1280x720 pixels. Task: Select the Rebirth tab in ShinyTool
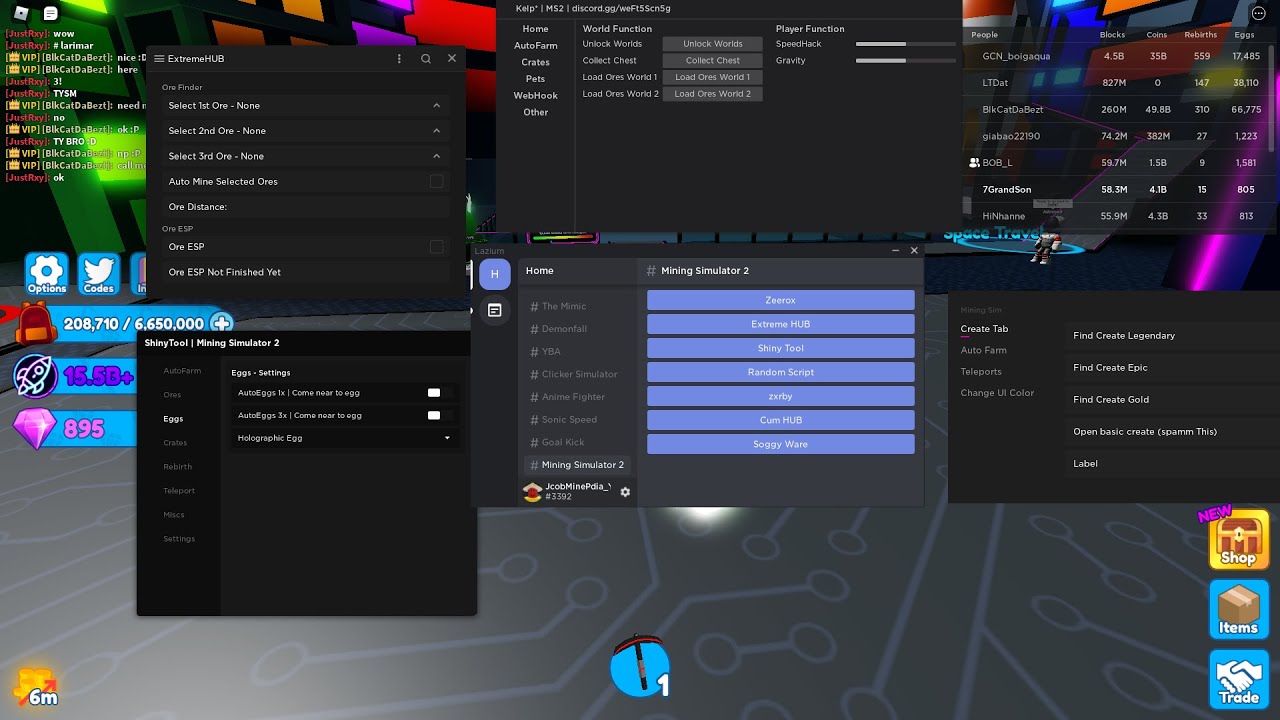pos(178,467)
